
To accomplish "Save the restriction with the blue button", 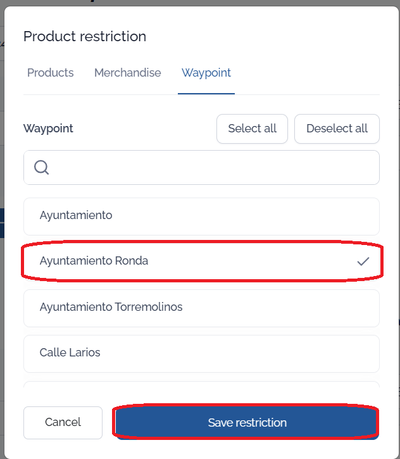I will point(247,422).
